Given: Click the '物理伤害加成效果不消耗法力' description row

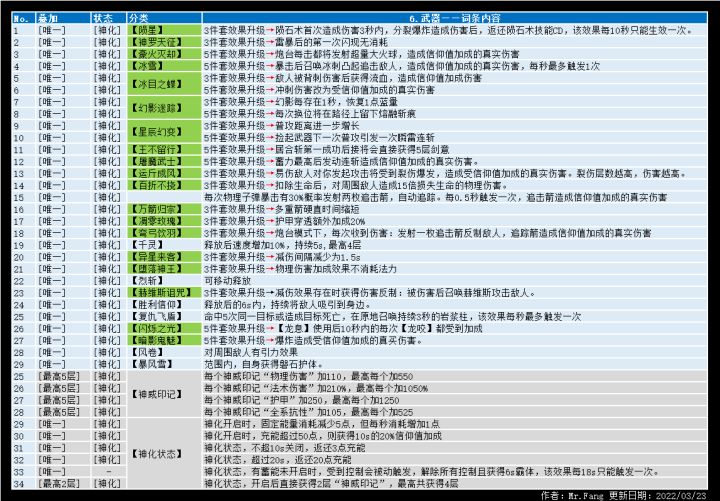Looking at the screenshot, I should (300, 269).
